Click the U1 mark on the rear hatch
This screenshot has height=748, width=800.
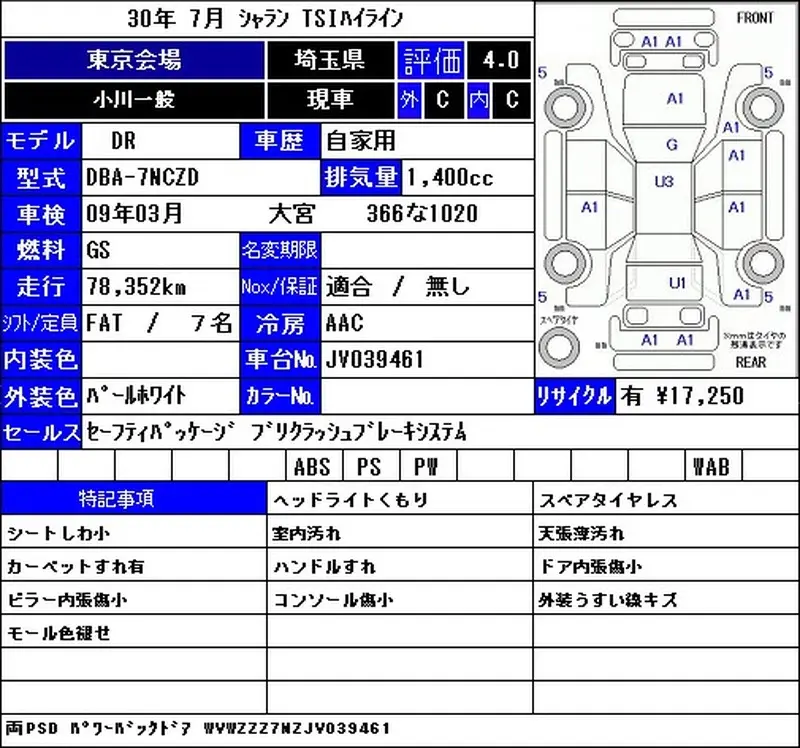(677, 283)
